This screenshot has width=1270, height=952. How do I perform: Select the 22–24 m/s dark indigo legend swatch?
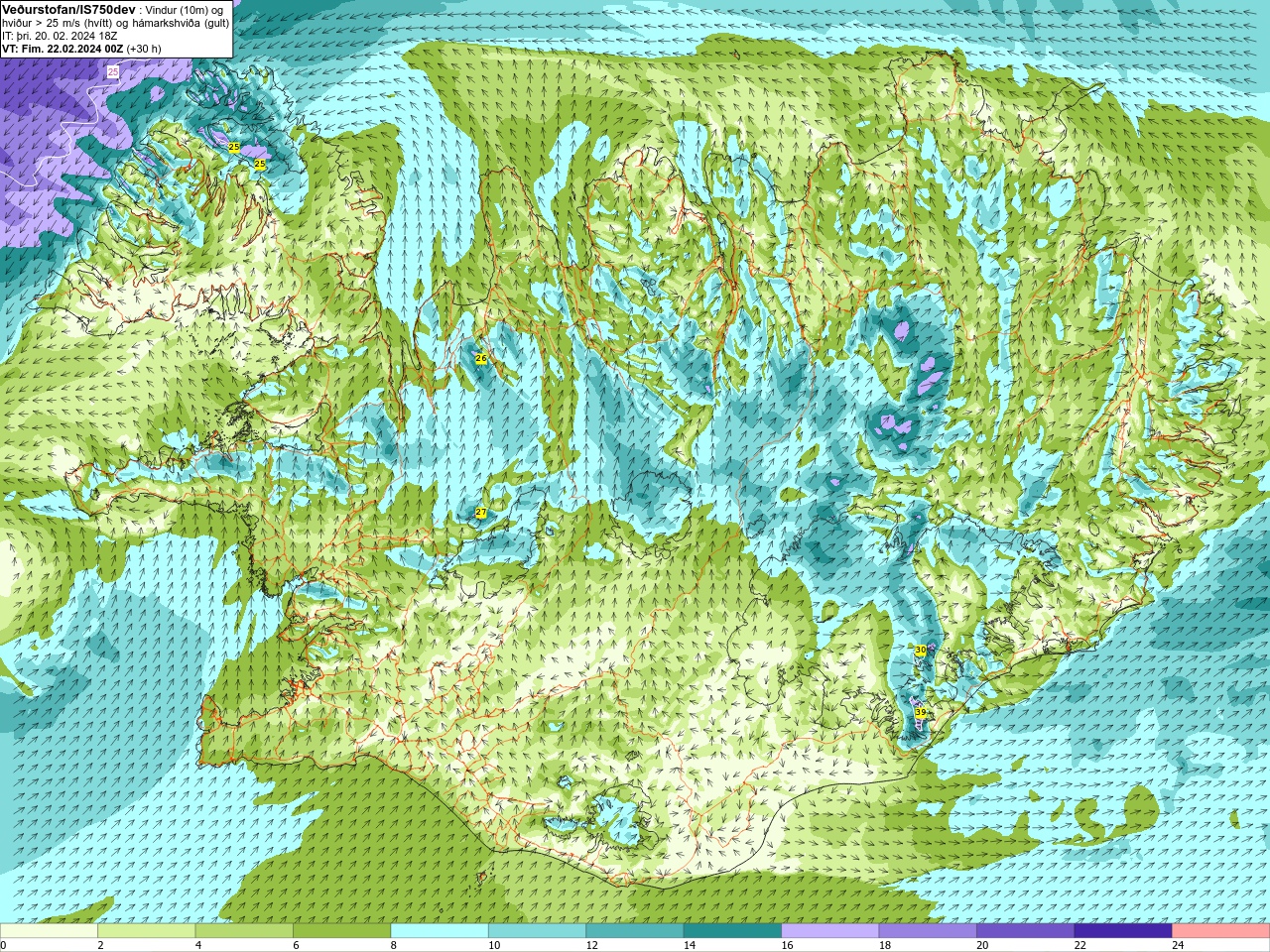click(x=1123, y=931)
